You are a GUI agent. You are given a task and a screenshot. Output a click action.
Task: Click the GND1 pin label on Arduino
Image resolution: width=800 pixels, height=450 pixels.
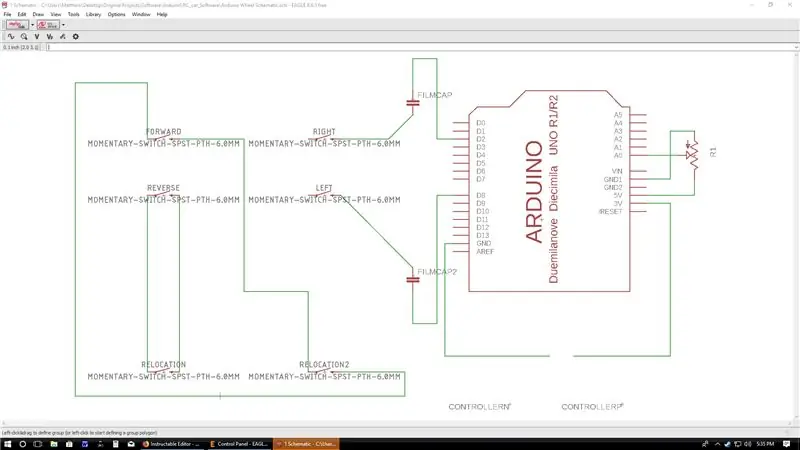click(x=613, y=180)
